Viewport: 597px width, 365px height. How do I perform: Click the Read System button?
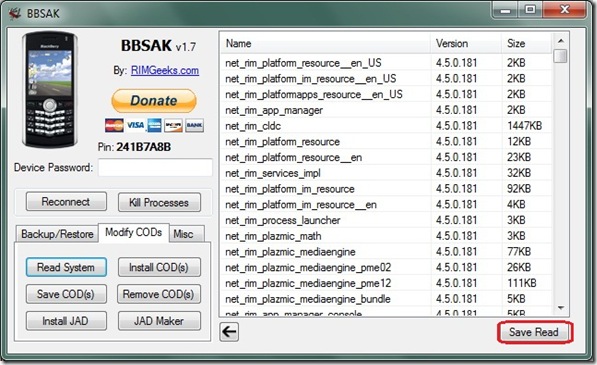[66, 267]
